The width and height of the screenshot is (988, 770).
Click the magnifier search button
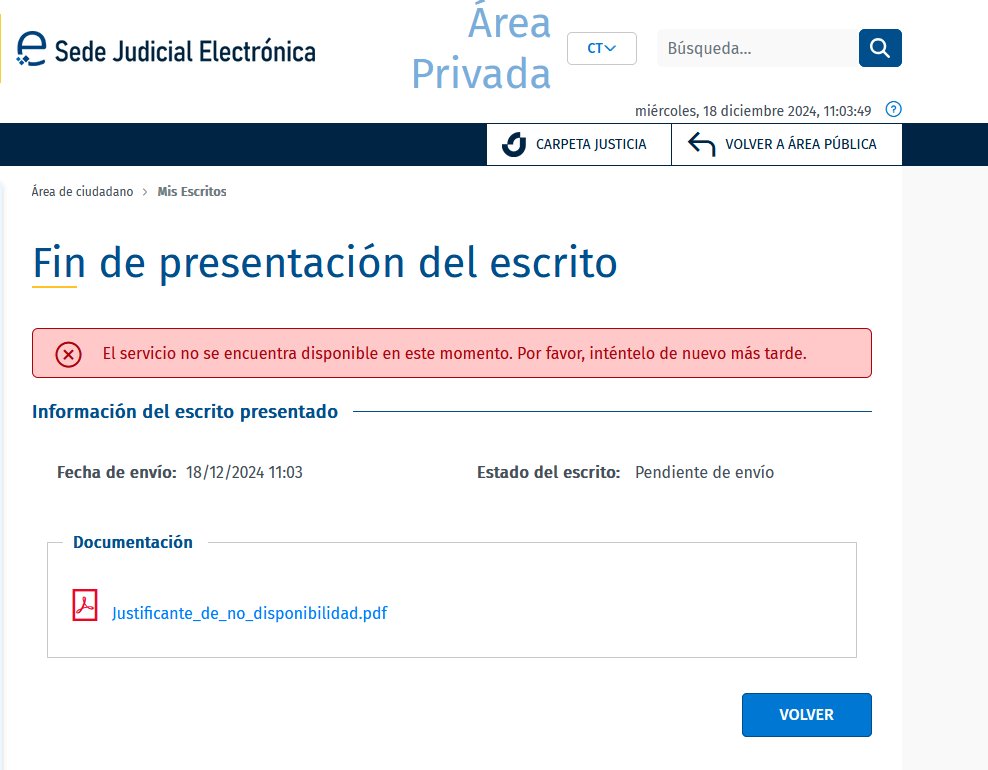[x=880, y=48]
